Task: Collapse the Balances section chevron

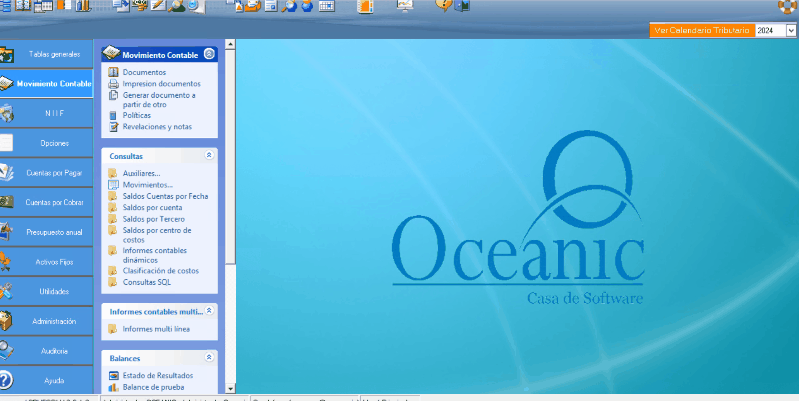Action: (208, 358)
